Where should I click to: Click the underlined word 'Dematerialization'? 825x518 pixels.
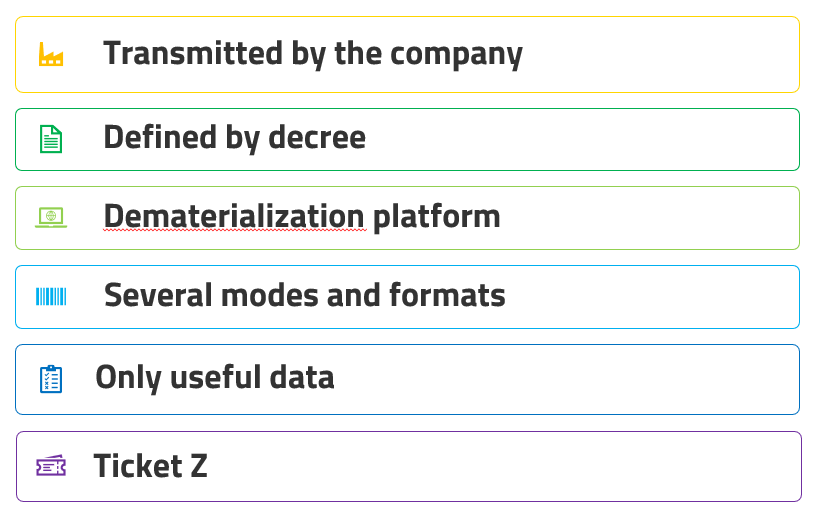(x=234, y=217)
